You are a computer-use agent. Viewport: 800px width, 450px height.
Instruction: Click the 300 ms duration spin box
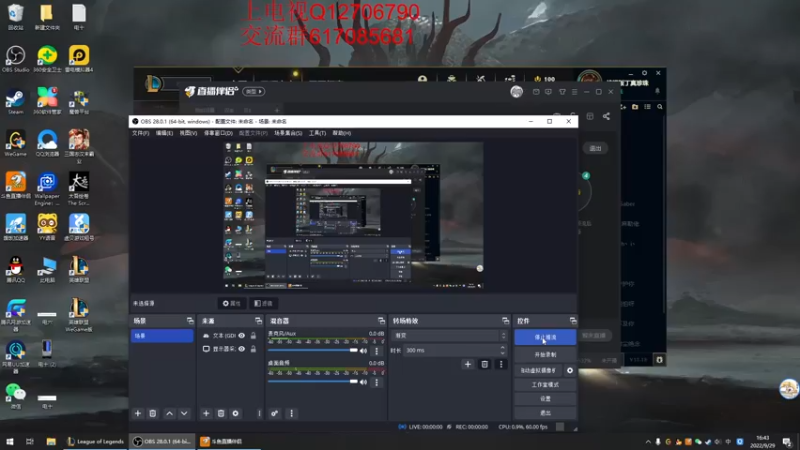coord(455,351)
